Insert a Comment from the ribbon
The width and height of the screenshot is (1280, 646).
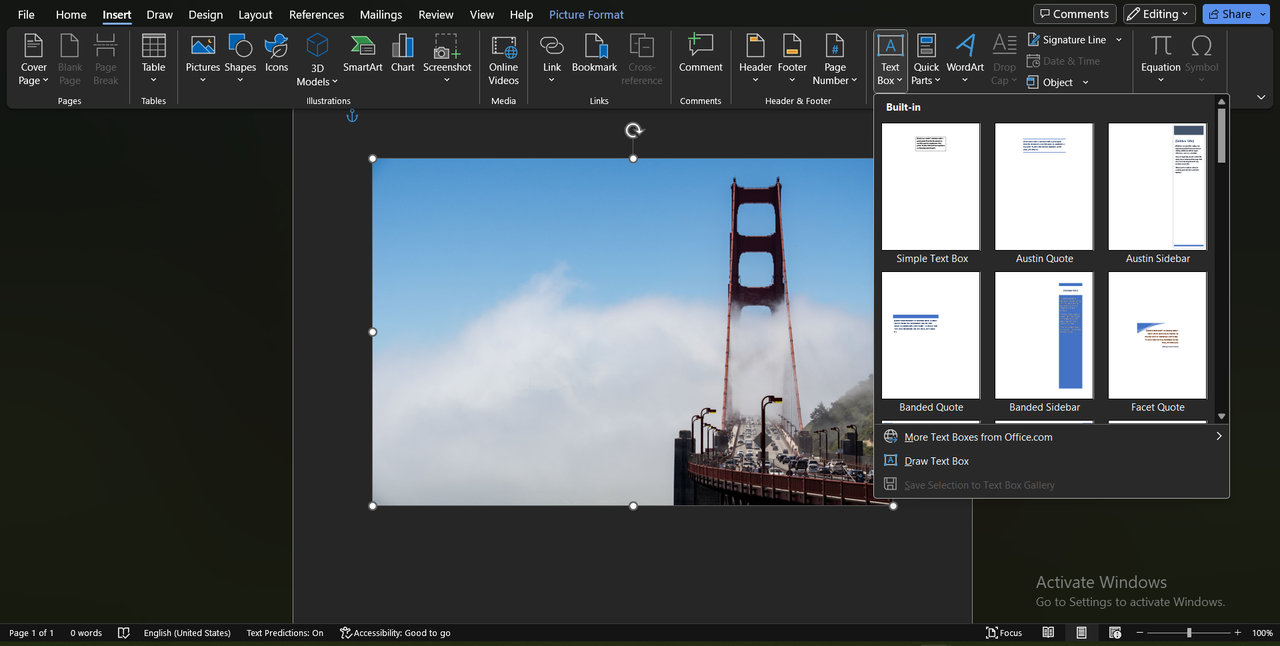(701, 54)
